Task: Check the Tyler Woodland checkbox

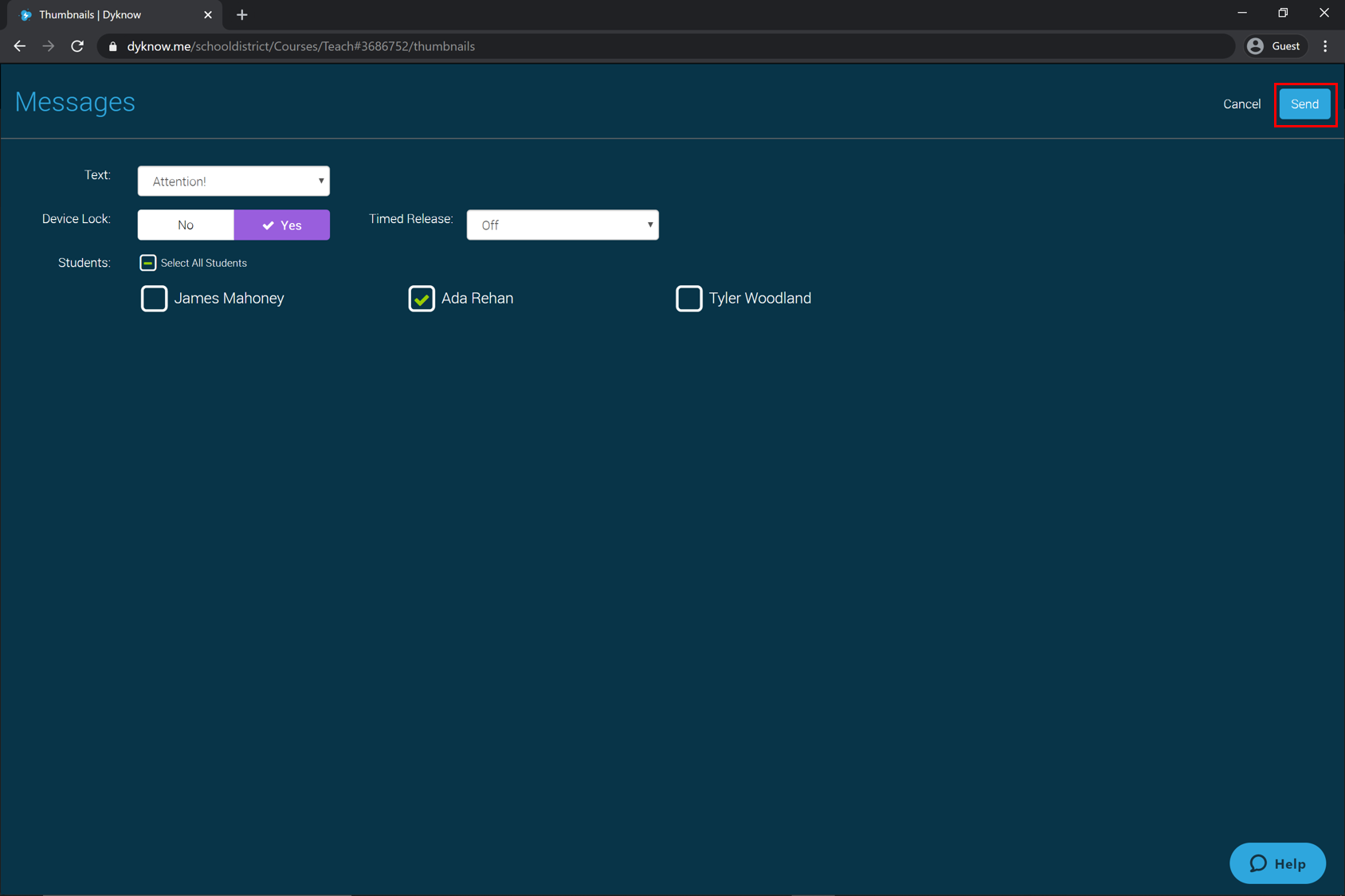Action: (689, 299)
